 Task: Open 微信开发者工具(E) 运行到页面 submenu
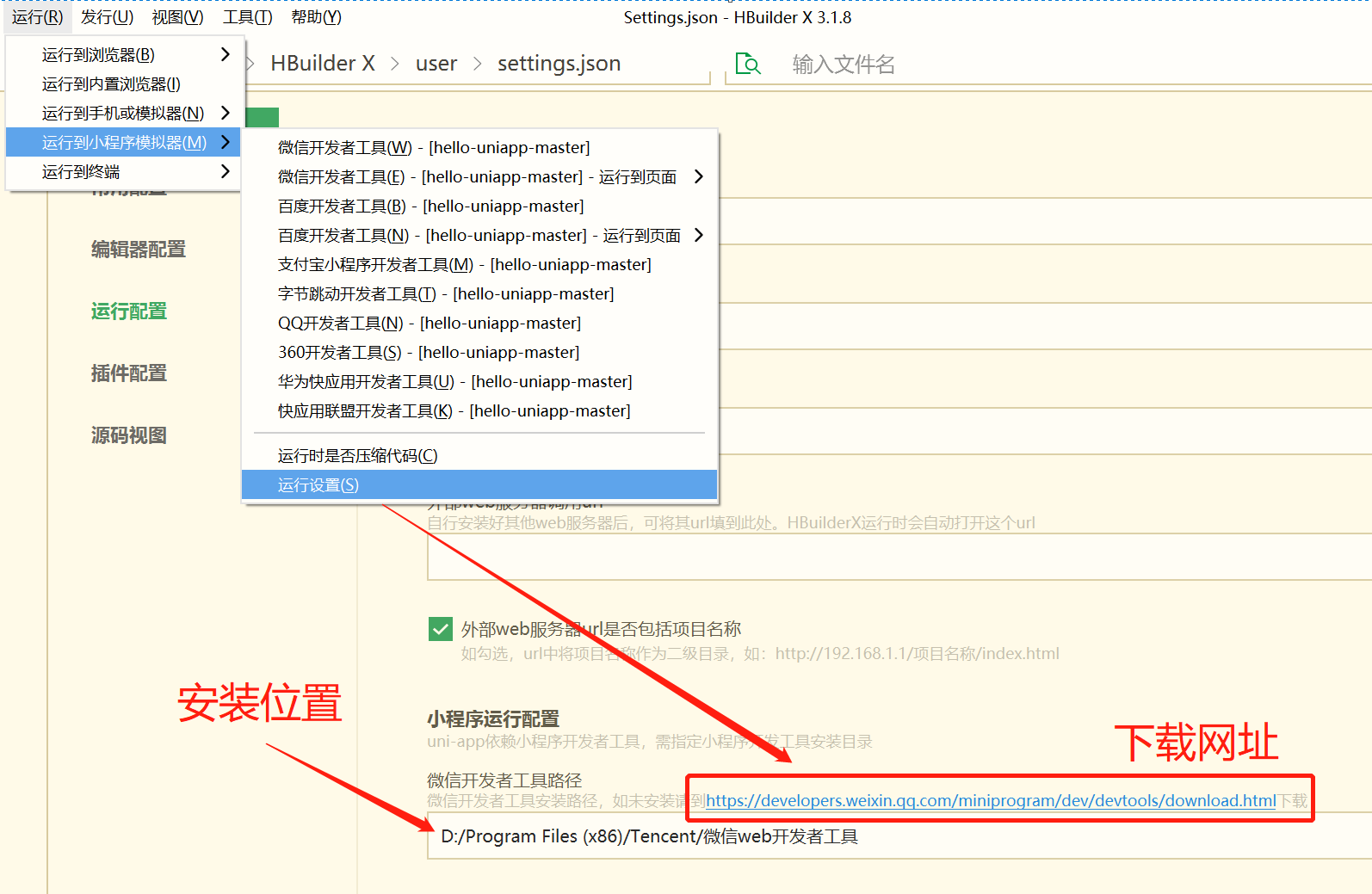pyautogui.click(x=479, y=177)
